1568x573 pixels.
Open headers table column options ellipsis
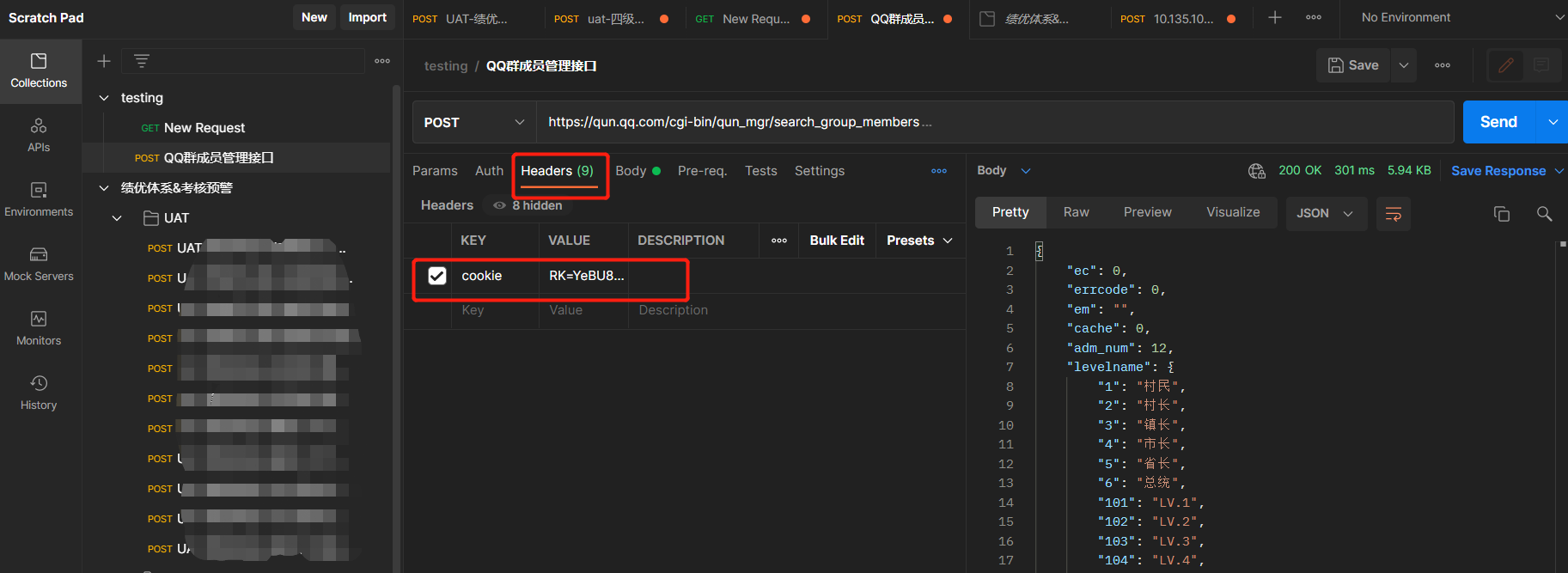click(779, 241)
